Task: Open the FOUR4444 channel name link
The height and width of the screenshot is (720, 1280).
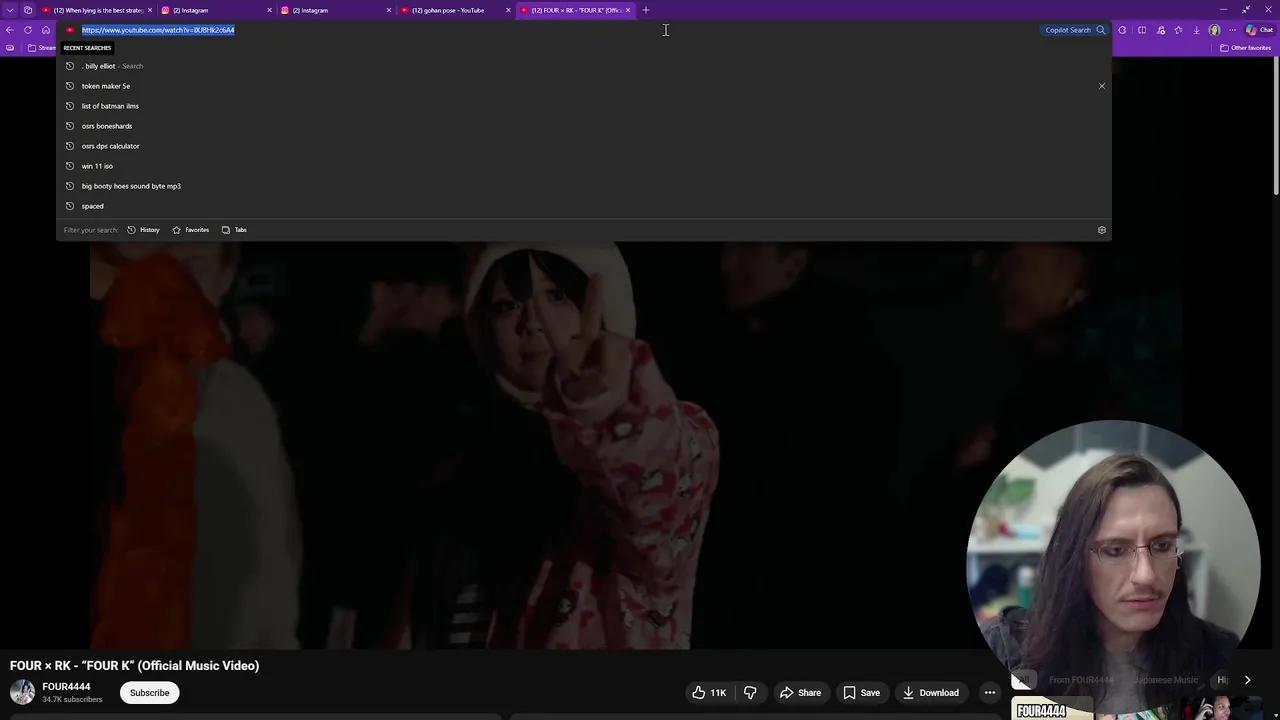Action: (x=66, y=687)
